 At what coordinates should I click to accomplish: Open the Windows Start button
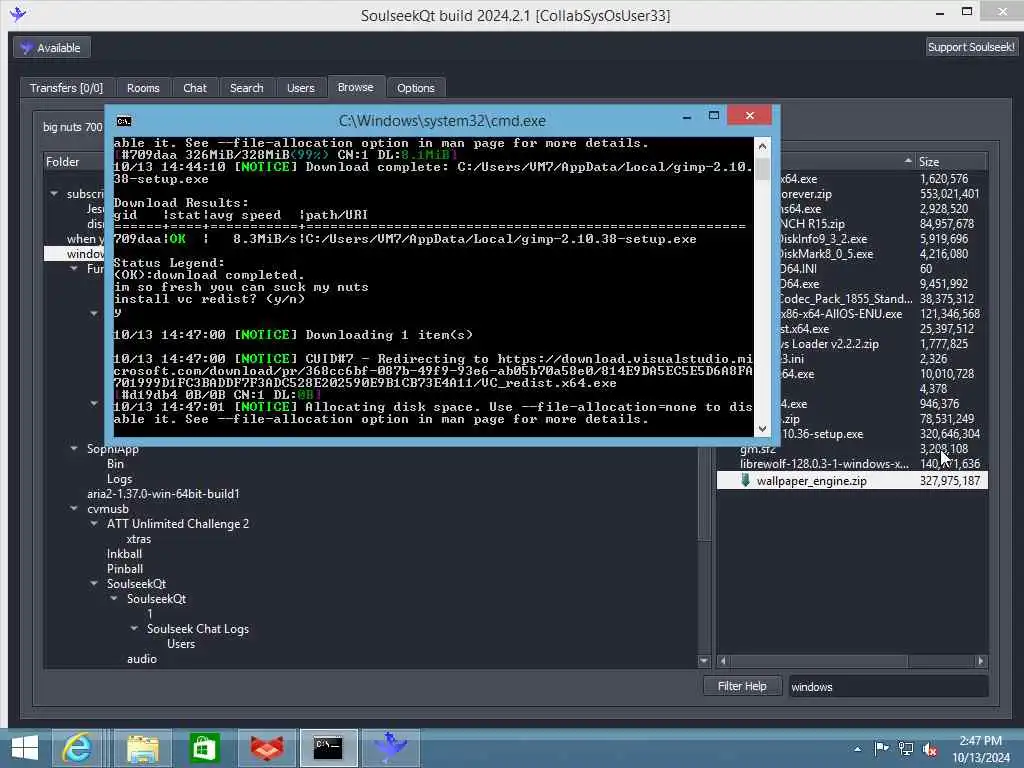(x=25, y=748)
